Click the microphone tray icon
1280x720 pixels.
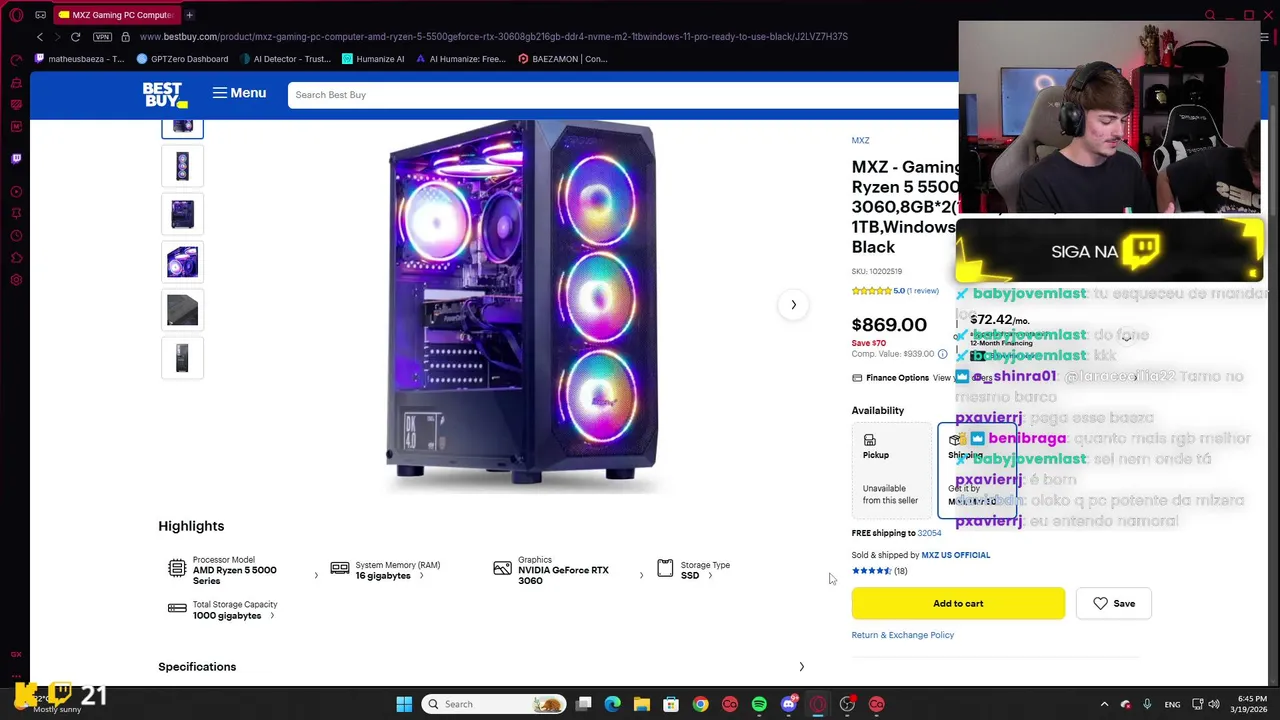1147,704
